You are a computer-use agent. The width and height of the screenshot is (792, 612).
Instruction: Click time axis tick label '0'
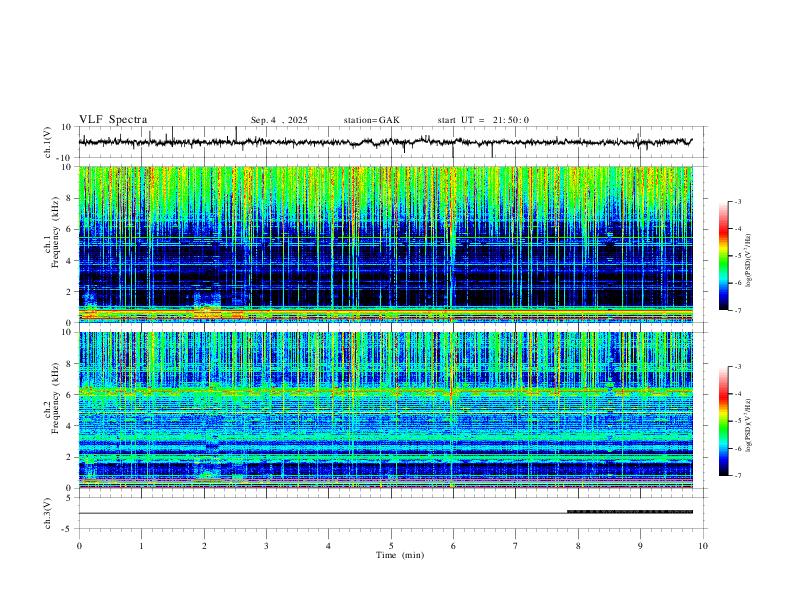coord(79,546)
